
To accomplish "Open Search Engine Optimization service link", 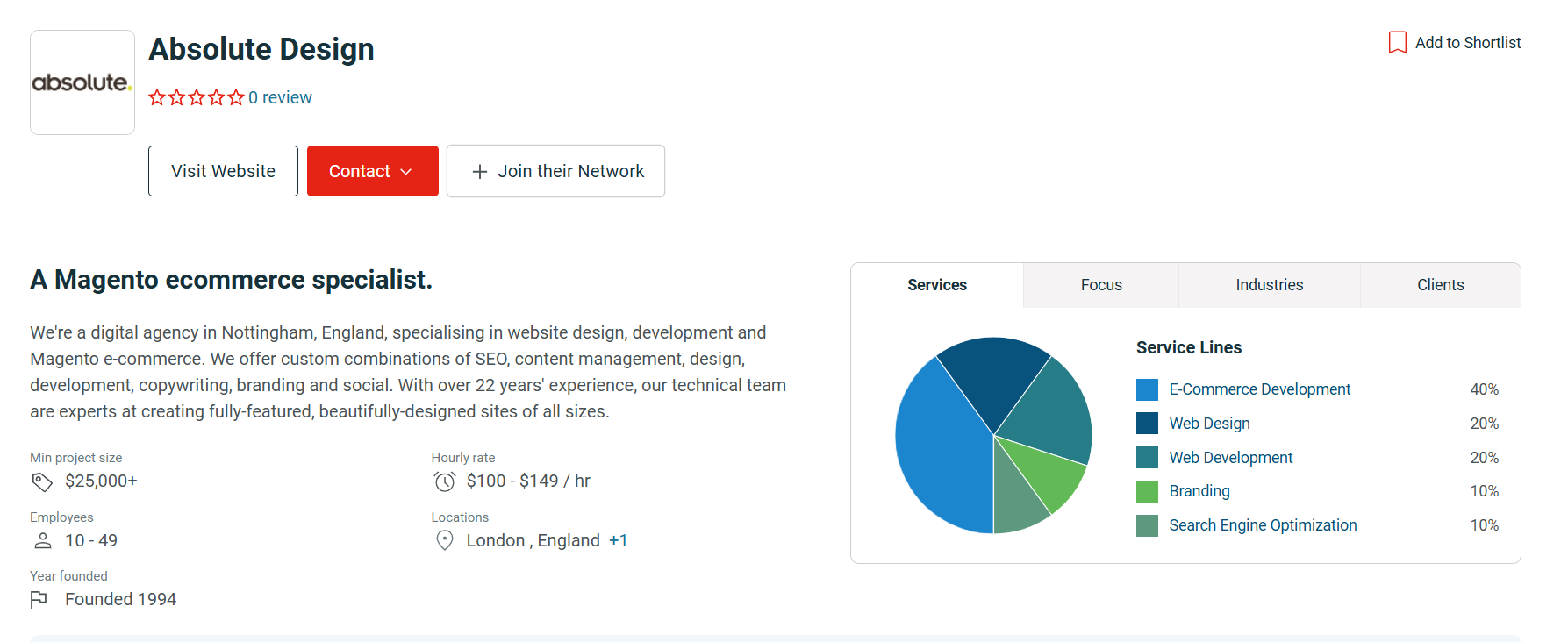I will click(x=1263, y=525).
